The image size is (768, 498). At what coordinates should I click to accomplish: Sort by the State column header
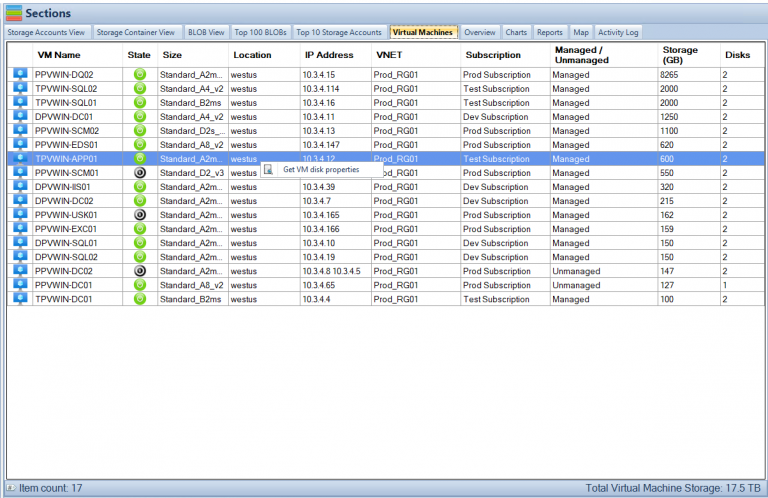(140, 55)
